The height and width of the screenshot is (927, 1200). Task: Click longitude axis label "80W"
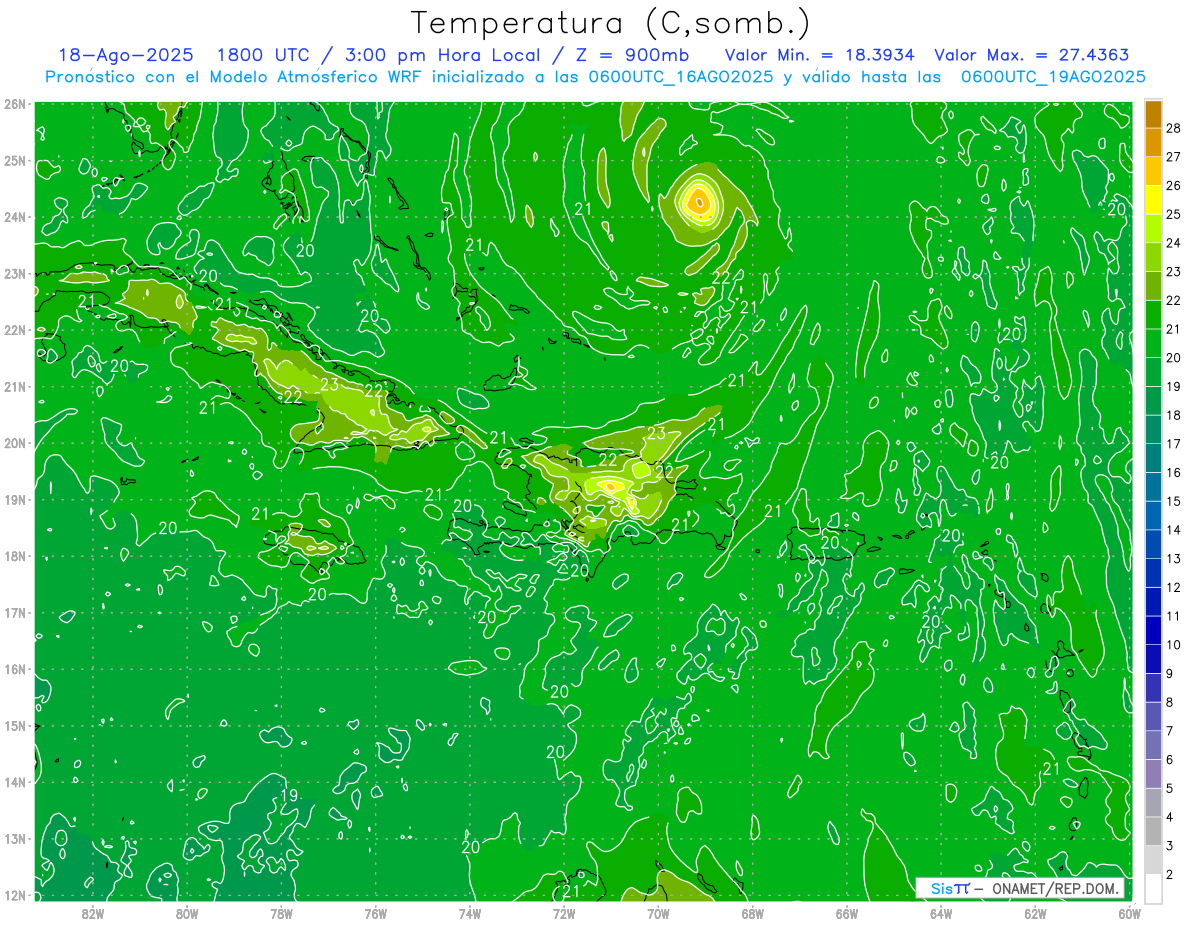[x=187, y=913]
